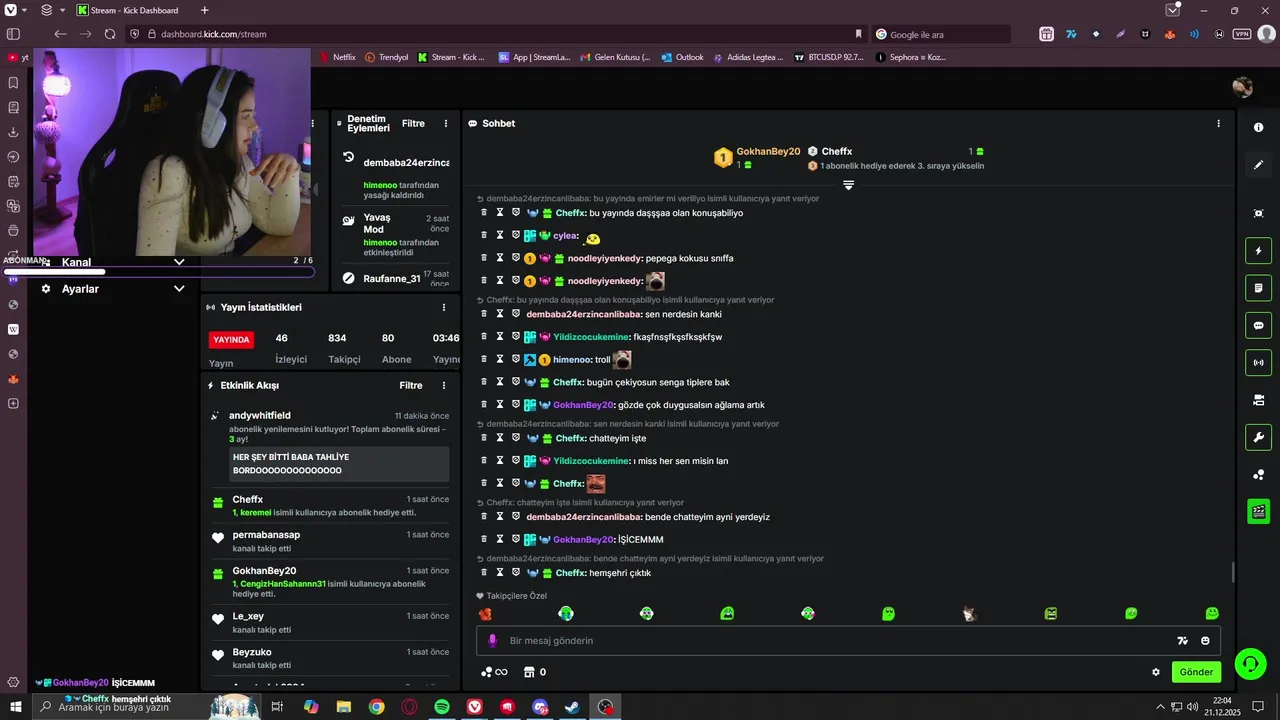Click the ABONMAN subscription goal progress bar

click(x=159, y=271)
